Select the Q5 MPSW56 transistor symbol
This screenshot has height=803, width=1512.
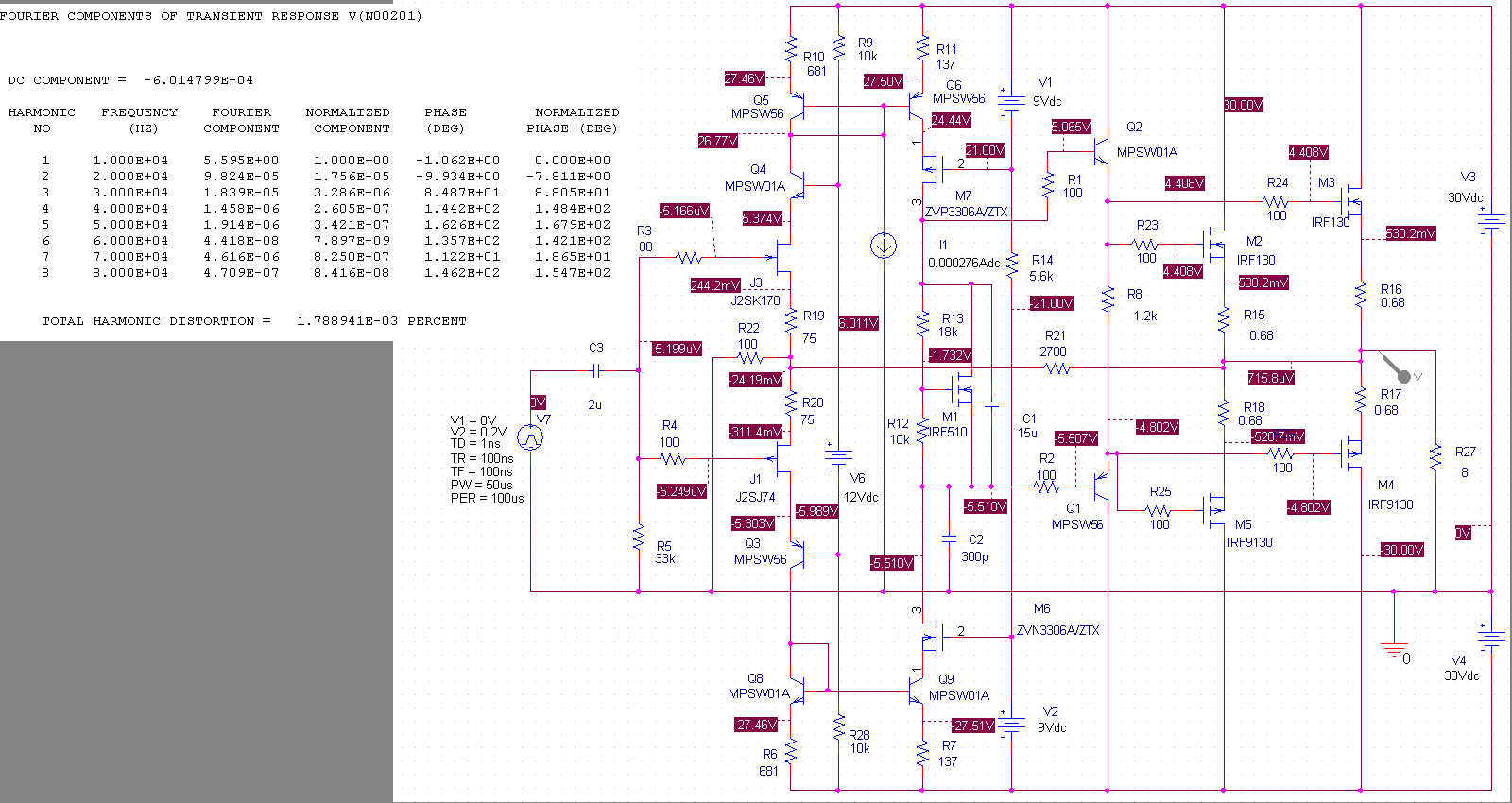[798, 106]
